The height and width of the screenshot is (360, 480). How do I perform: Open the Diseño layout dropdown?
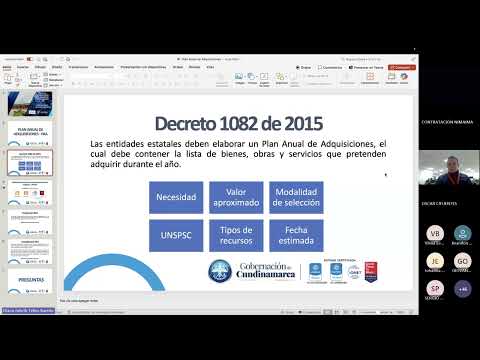click(x=52, y=75)
